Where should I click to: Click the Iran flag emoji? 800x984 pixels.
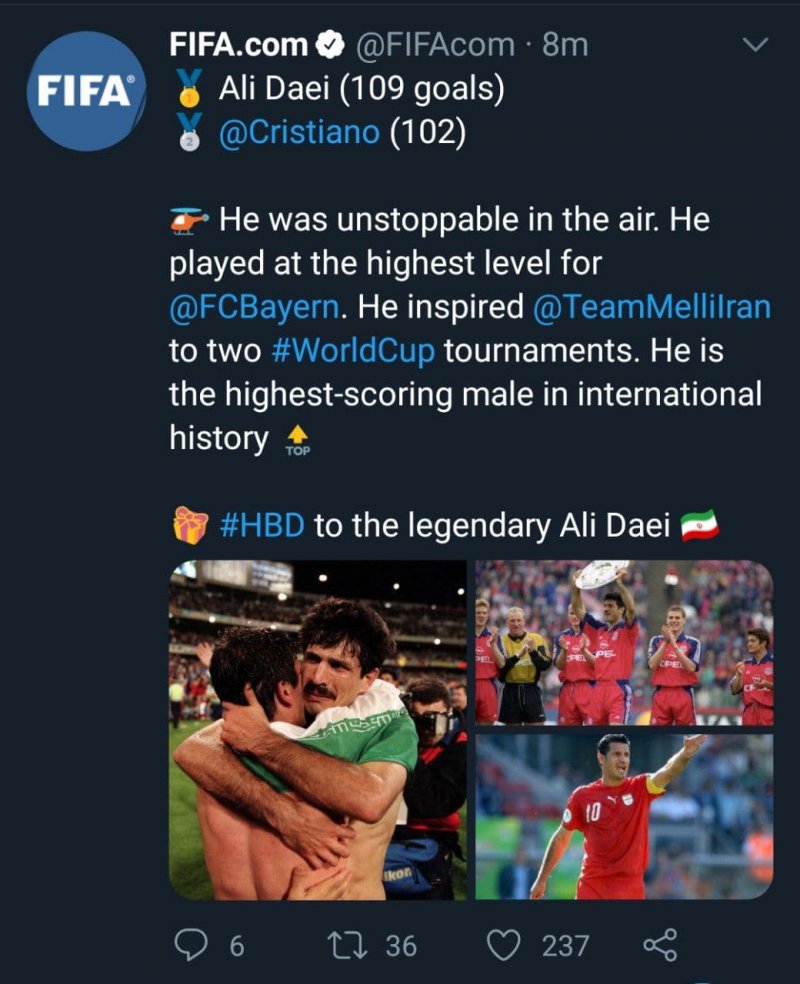coord(700,525)
